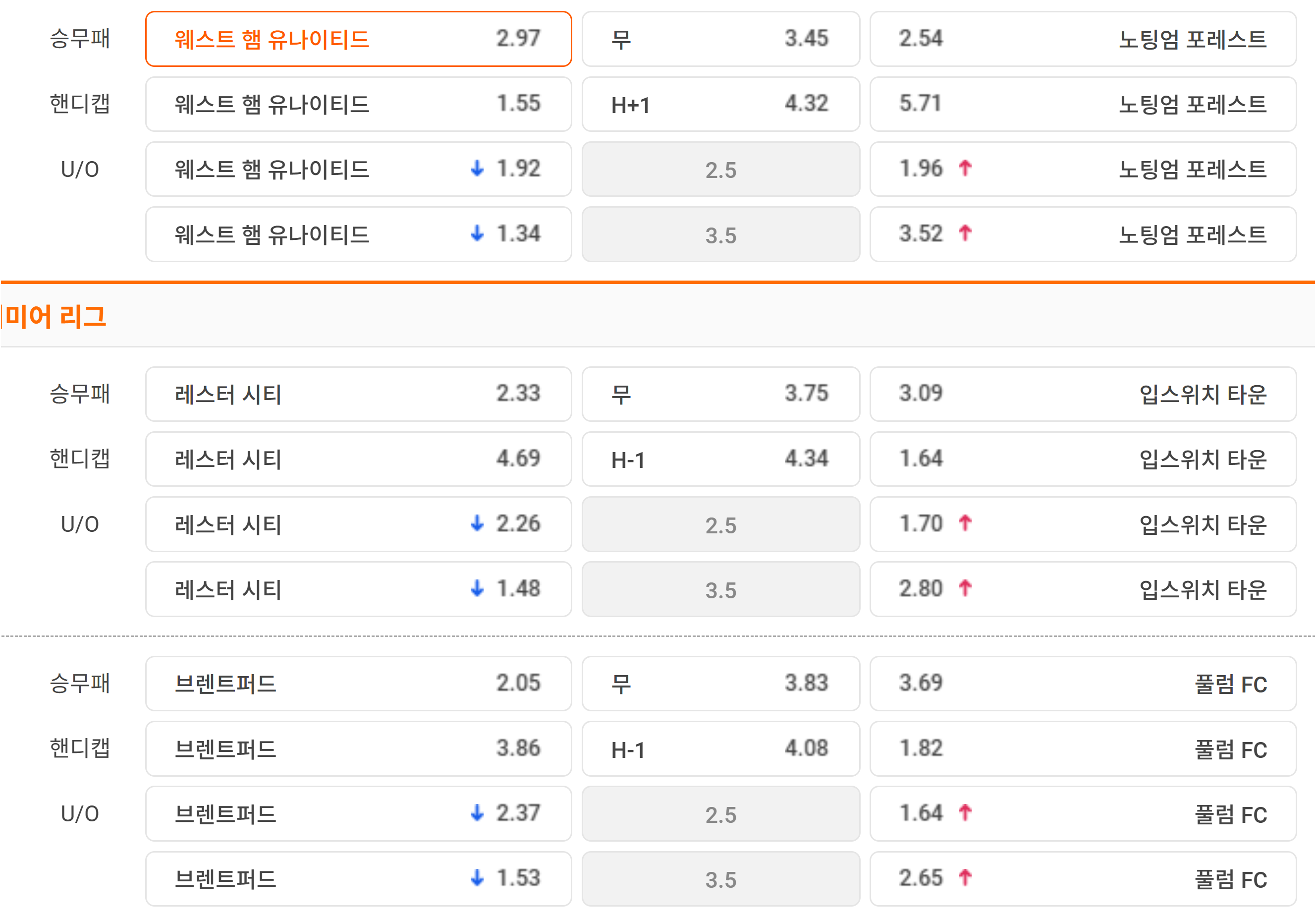
Task: Select 레스터 시티 U/O 2.5 odds 2.26
Action: pyautogui.click(x=358, y=524)
